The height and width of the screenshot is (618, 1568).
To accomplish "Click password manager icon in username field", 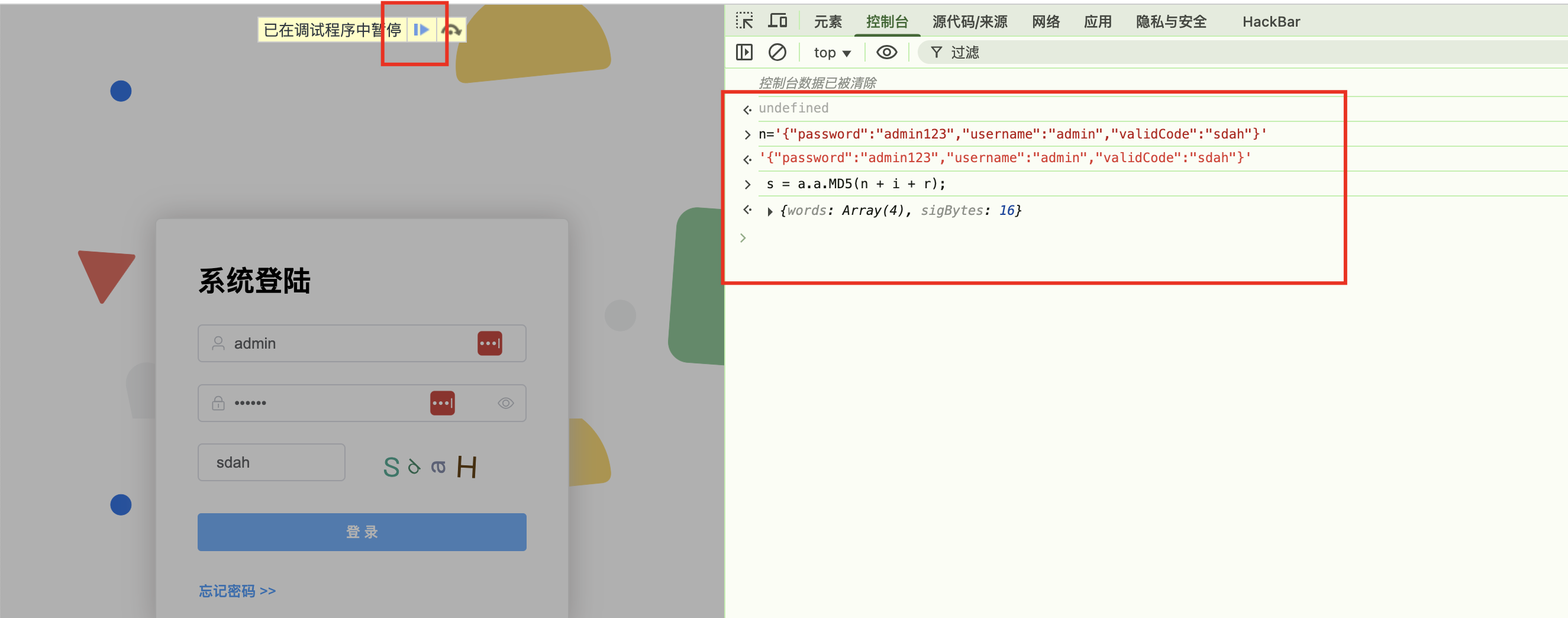I will tap(489, 343).
